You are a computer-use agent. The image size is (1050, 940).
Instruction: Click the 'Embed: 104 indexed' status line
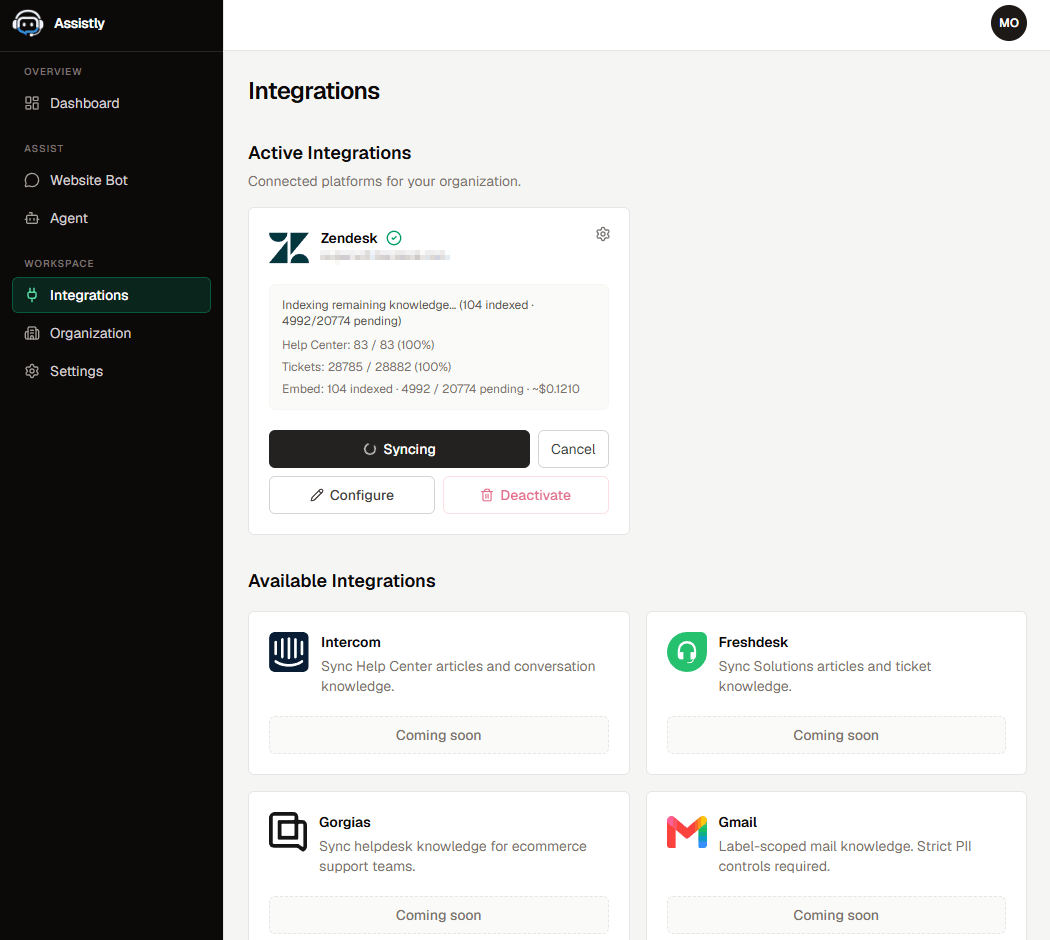[431, 389]
